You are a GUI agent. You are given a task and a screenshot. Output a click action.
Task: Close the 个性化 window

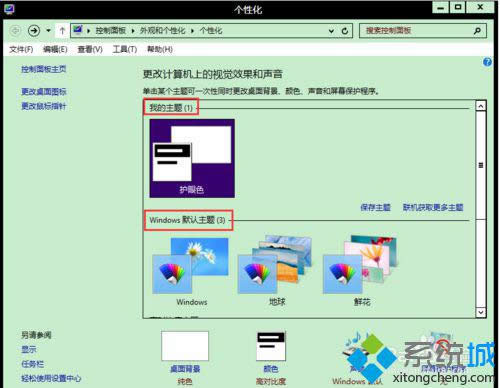pyautogui.click(x=480, y=7)
